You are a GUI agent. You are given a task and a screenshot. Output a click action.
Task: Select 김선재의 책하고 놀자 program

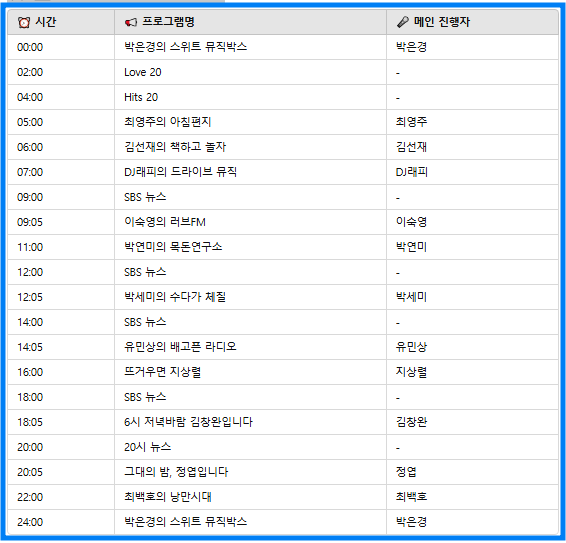(x=175, y=147)
